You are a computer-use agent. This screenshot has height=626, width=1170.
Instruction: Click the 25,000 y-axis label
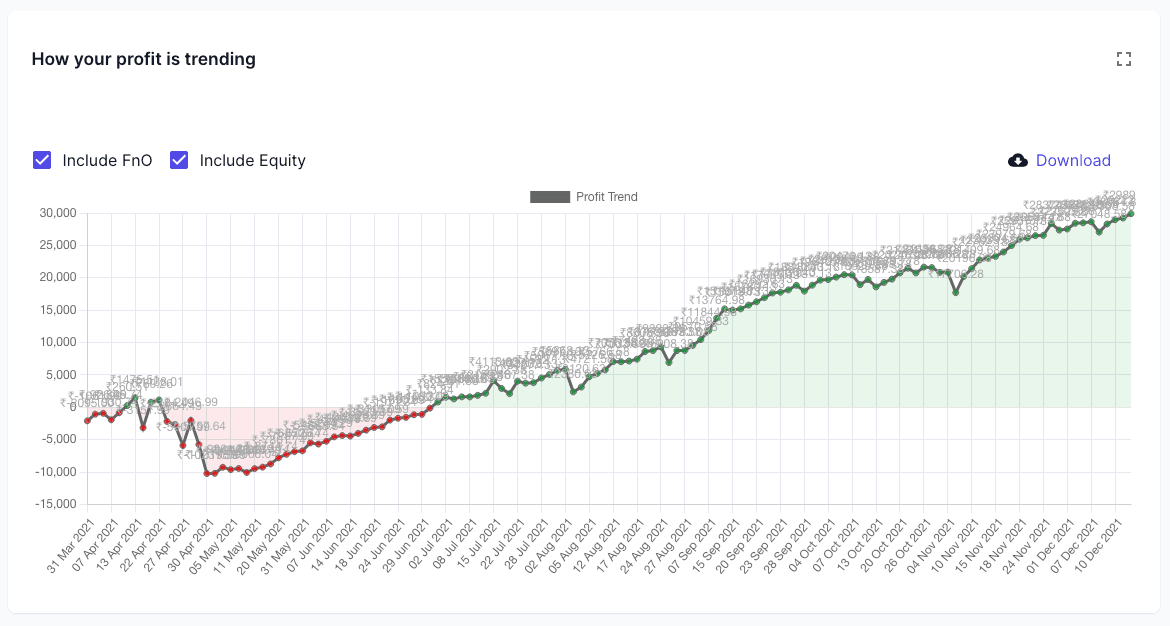[x=58, y=245]
